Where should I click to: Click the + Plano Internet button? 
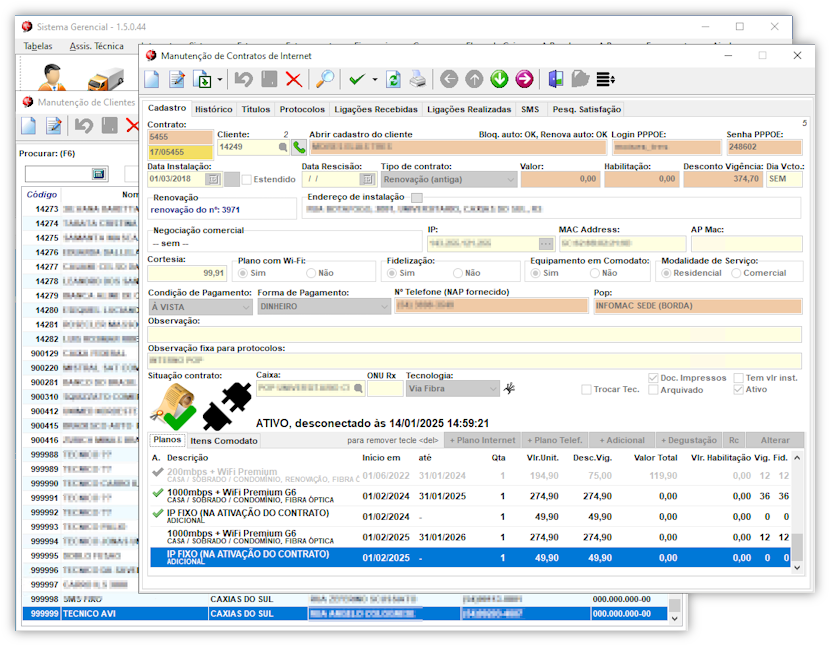click(483, 440)
